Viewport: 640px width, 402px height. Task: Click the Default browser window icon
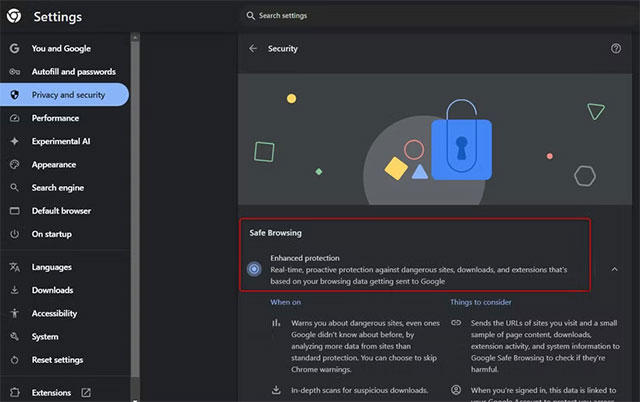click(14, 211)
